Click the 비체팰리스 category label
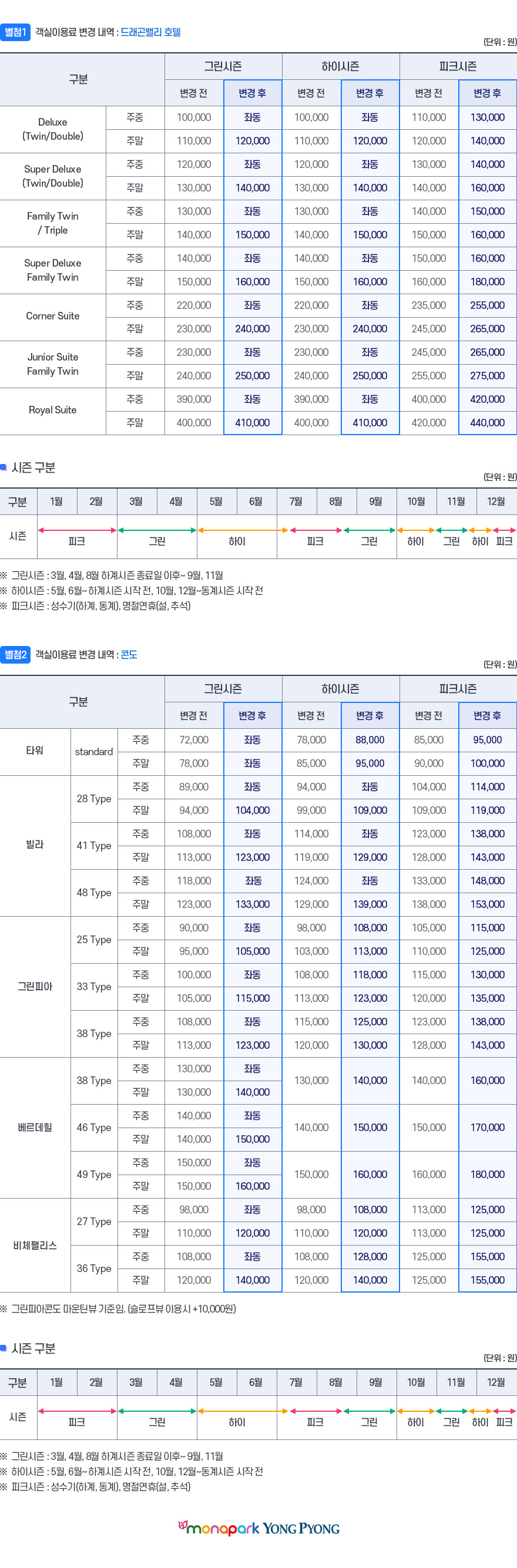 [35, 1246]
